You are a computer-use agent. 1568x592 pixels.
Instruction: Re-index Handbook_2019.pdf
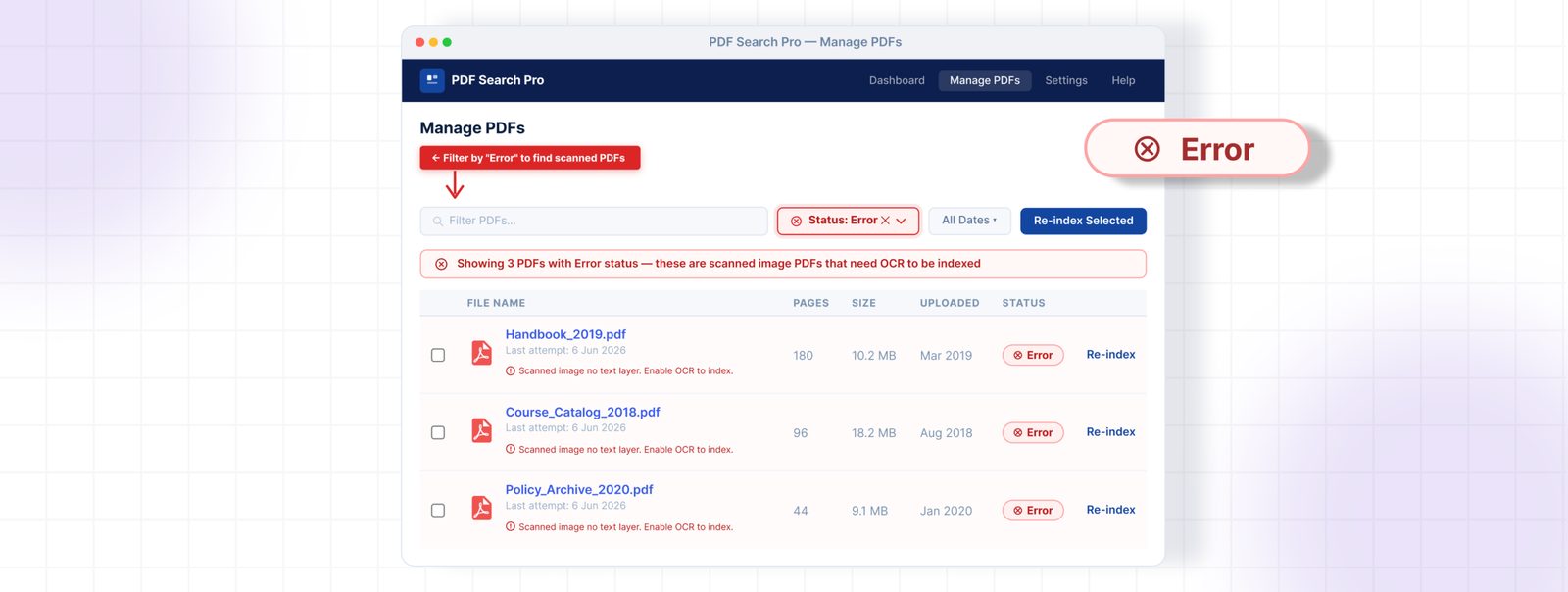pyautogui.click(x=1110, y=355)
